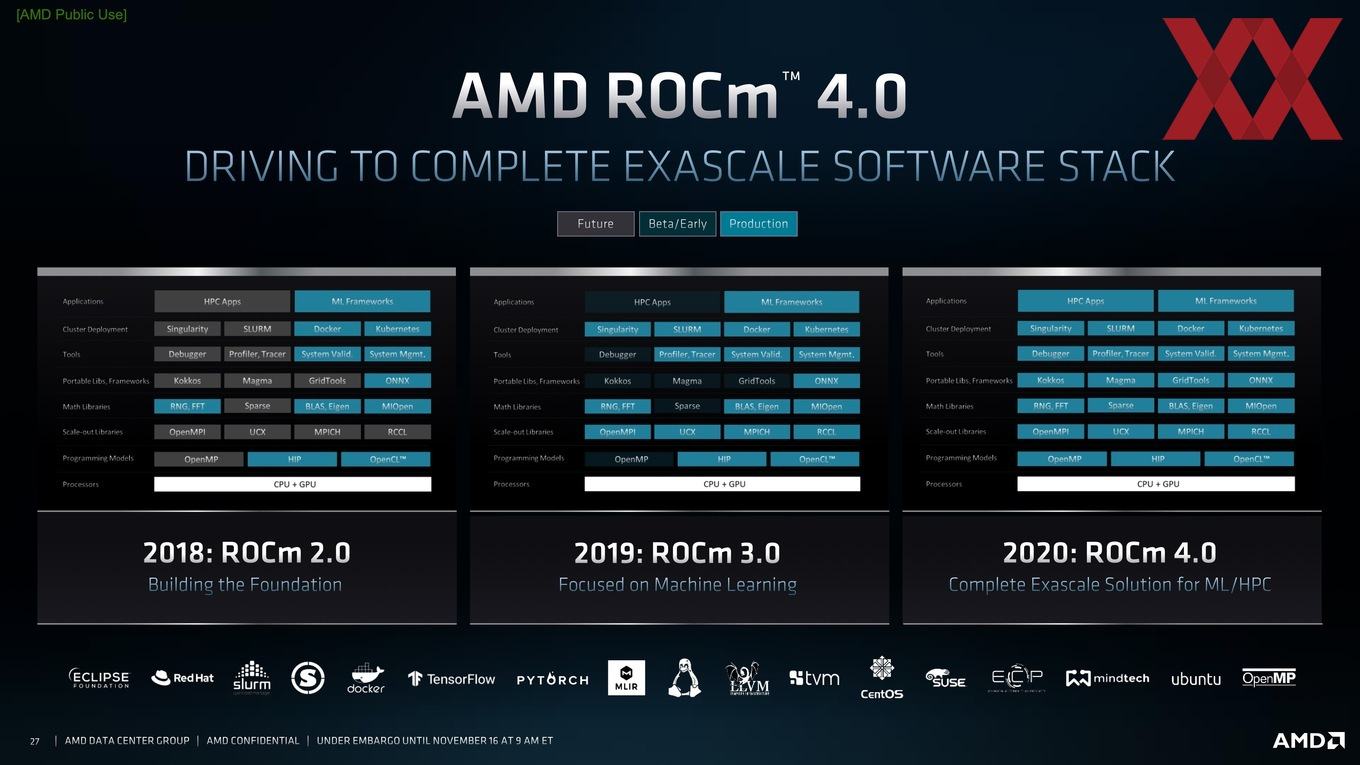This screenshot has height=765, width=1360.
Task: Click the Production legend key
Action: coord(759,224)
